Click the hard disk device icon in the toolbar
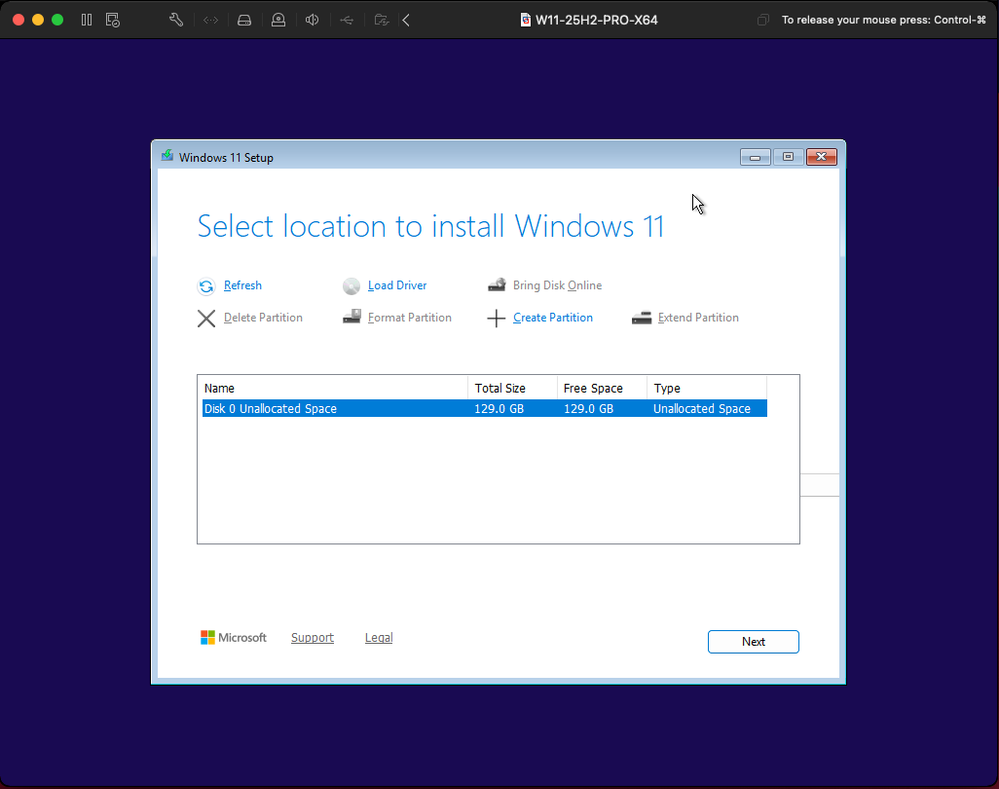Image resolution: width=999 pixels, height=789 pixels. point(244,20)
